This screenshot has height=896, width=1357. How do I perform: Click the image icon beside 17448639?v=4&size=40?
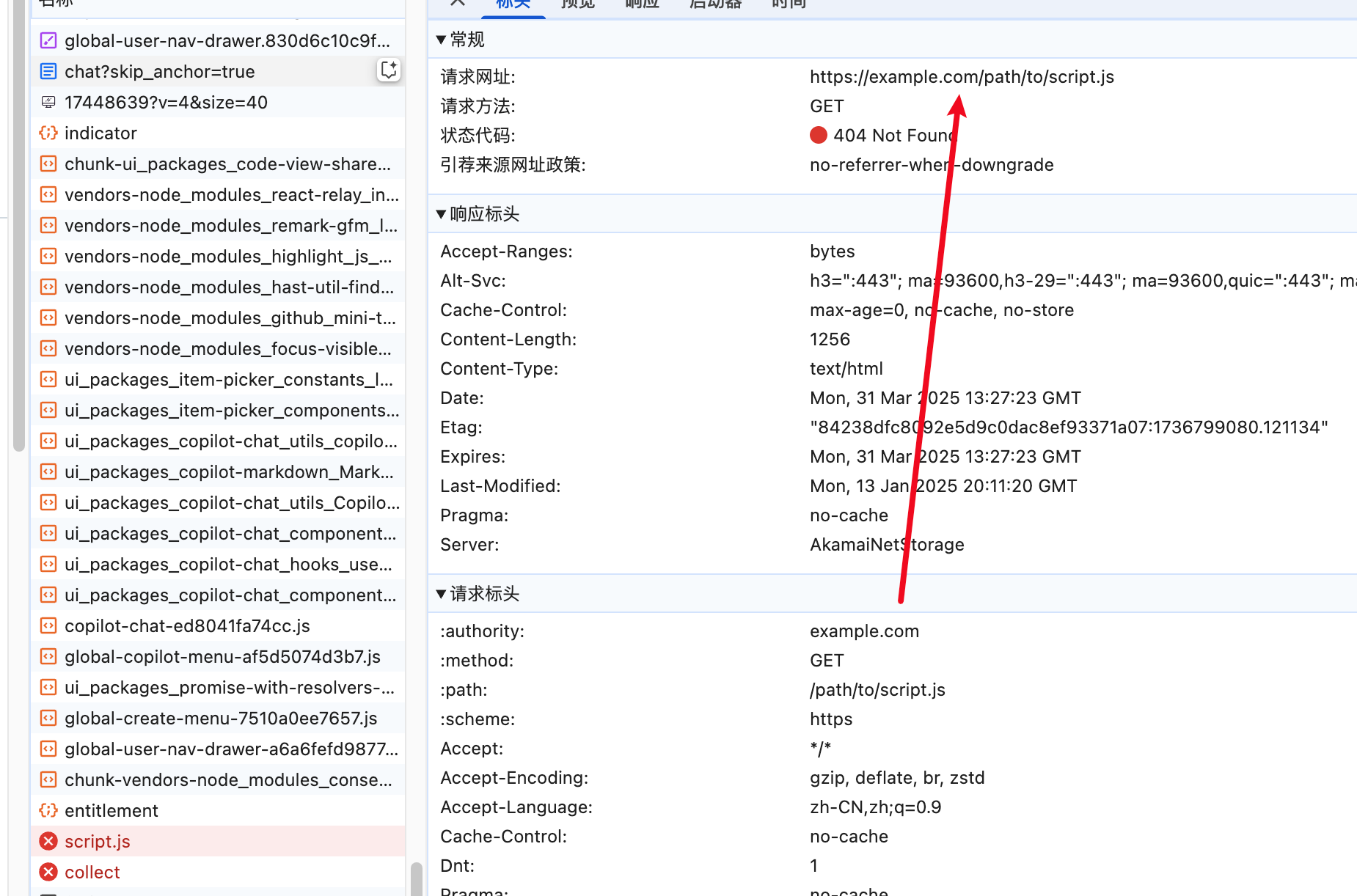(x=48, y=102)
